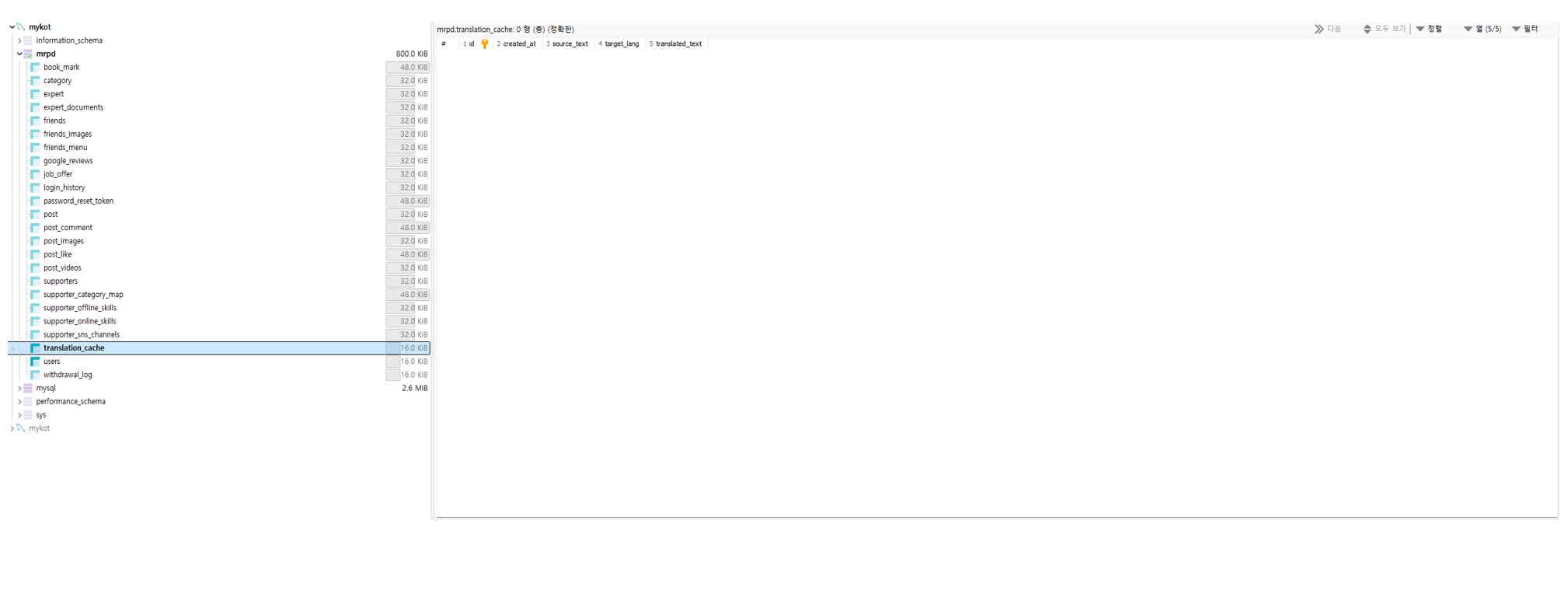Open the 열 (5/5) columns dropdown
Image resolution: width=1568 pixels, height=601 pixels.
coord(1483,30)
